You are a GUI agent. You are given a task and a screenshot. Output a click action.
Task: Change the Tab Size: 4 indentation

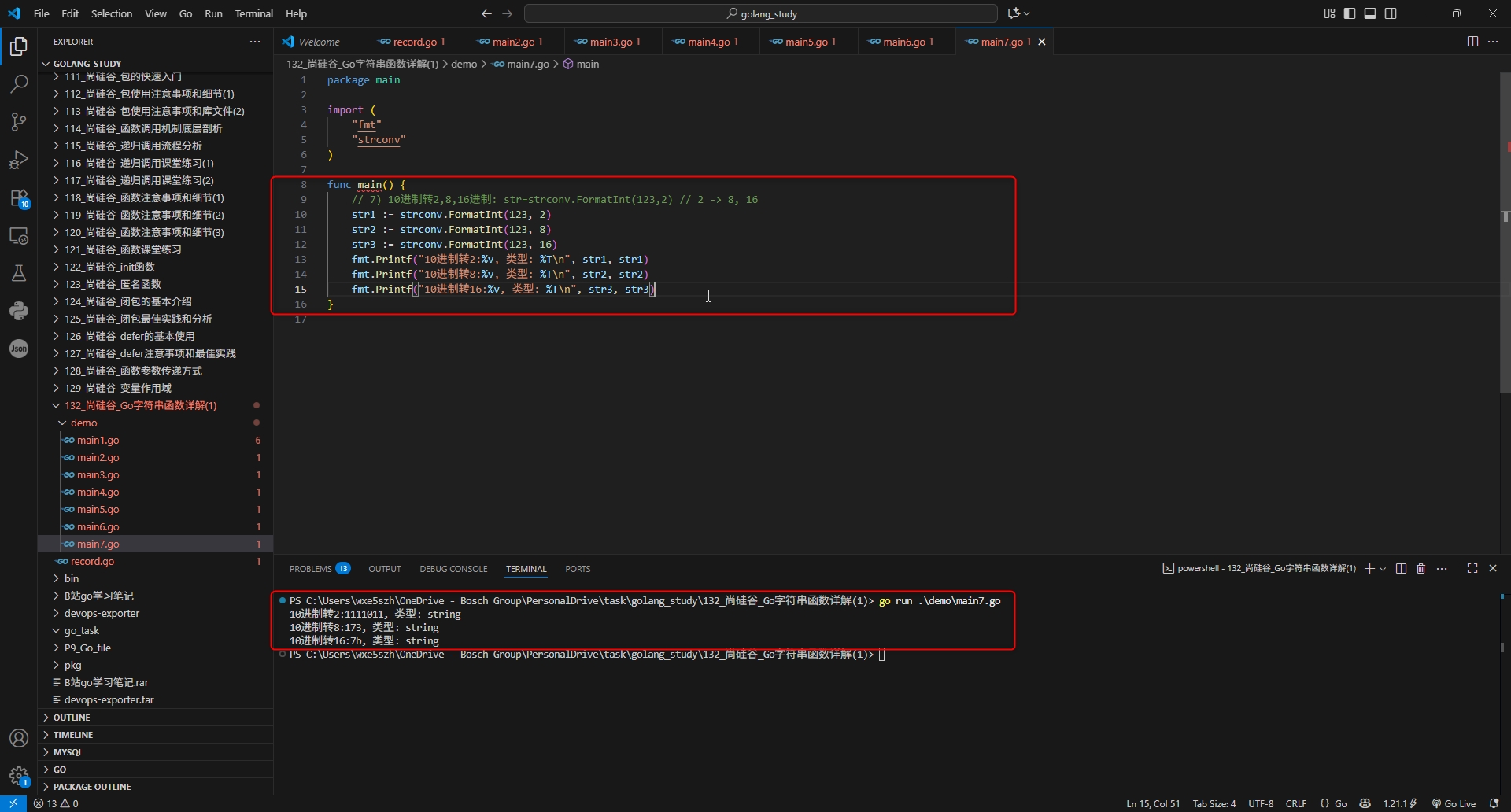click(x=1214, y=803)
